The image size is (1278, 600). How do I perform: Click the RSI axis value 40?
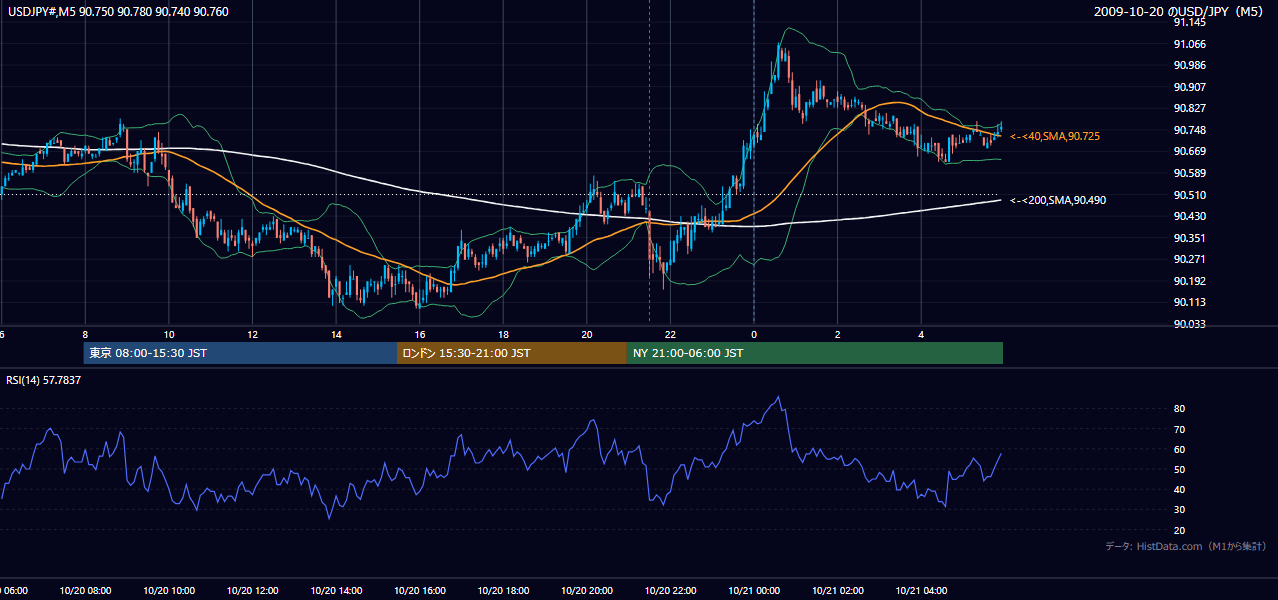point(1180,489)
